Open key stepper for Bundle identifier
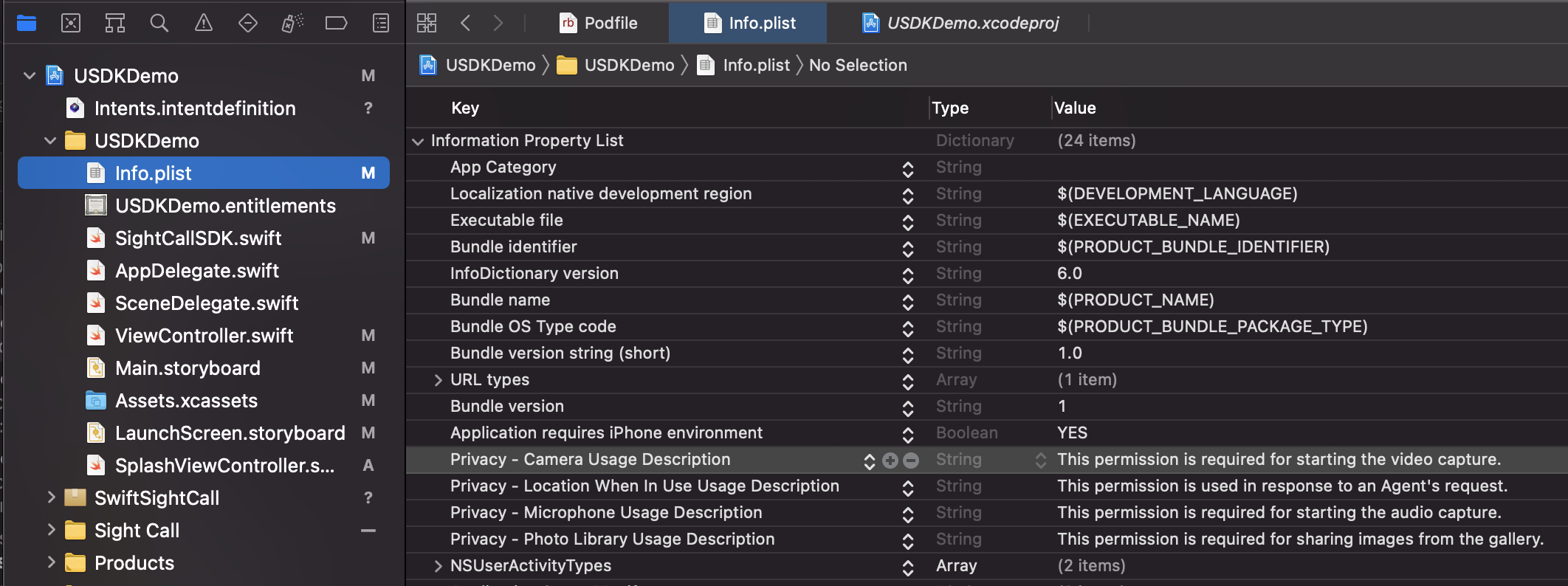 point(908,249)
